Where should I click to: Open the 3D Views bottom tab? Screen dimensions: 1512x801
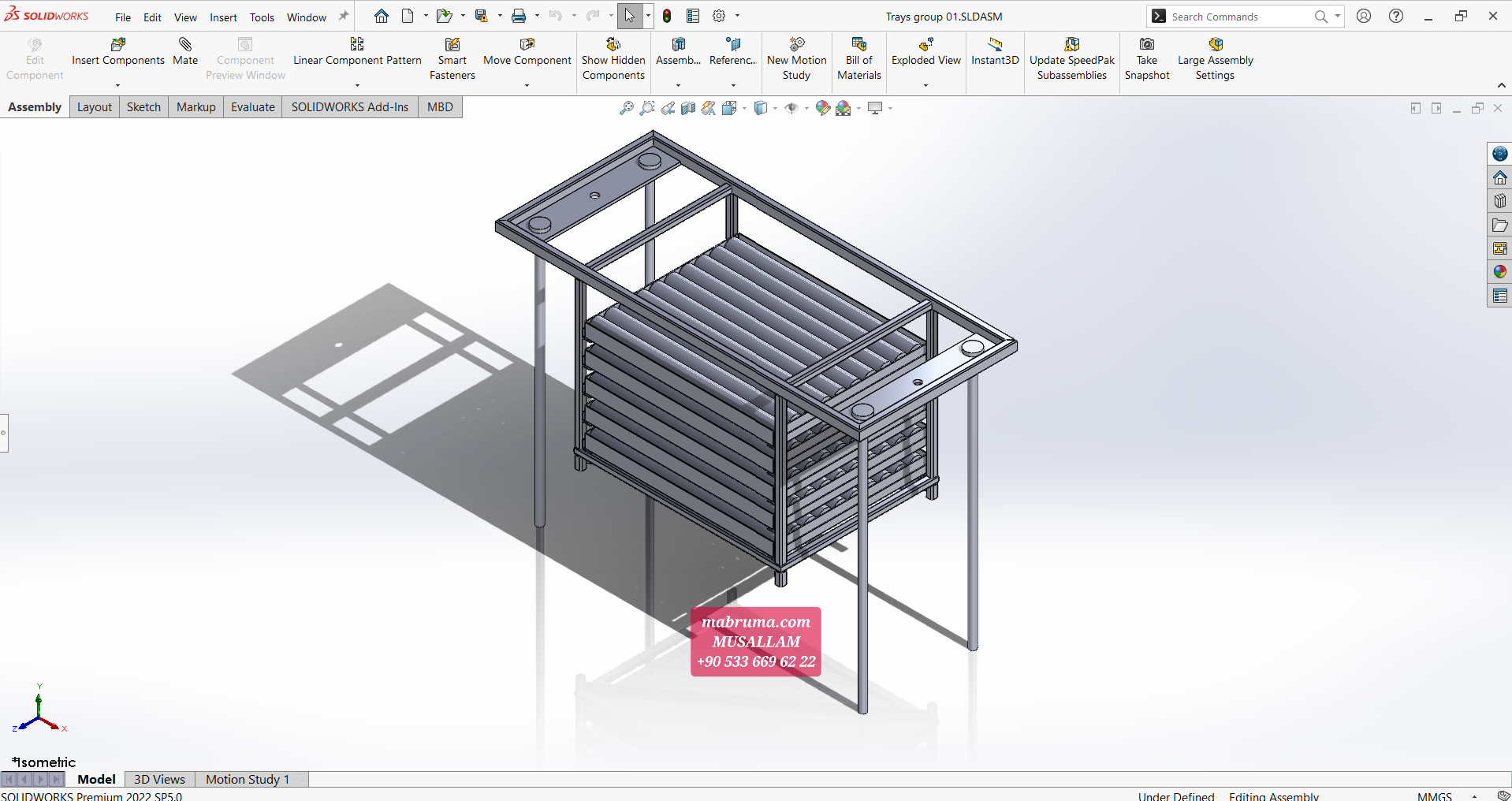click(x=159, y=779)
